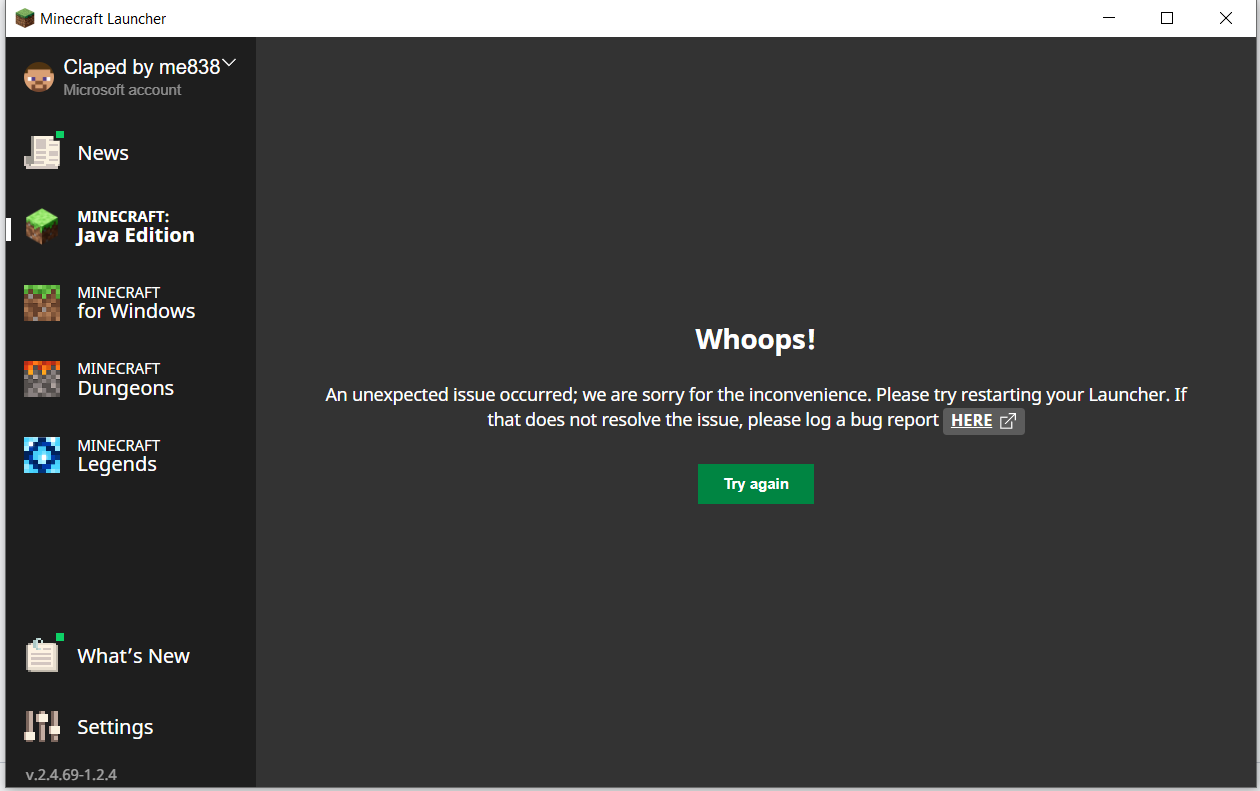The width and height of the screenshot is (1260, 791).
Task: Switch to MINECRAFT: Java Edition label
Action: coord(136,227)
